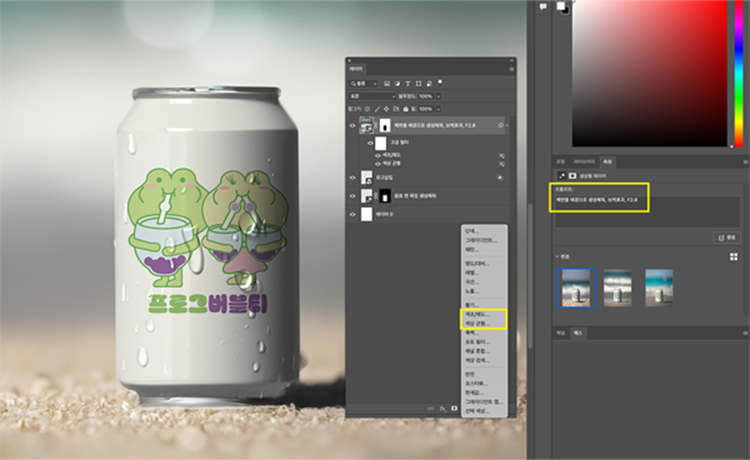Open 색상 균형 filter blending options icon

(x=502, y=164)
